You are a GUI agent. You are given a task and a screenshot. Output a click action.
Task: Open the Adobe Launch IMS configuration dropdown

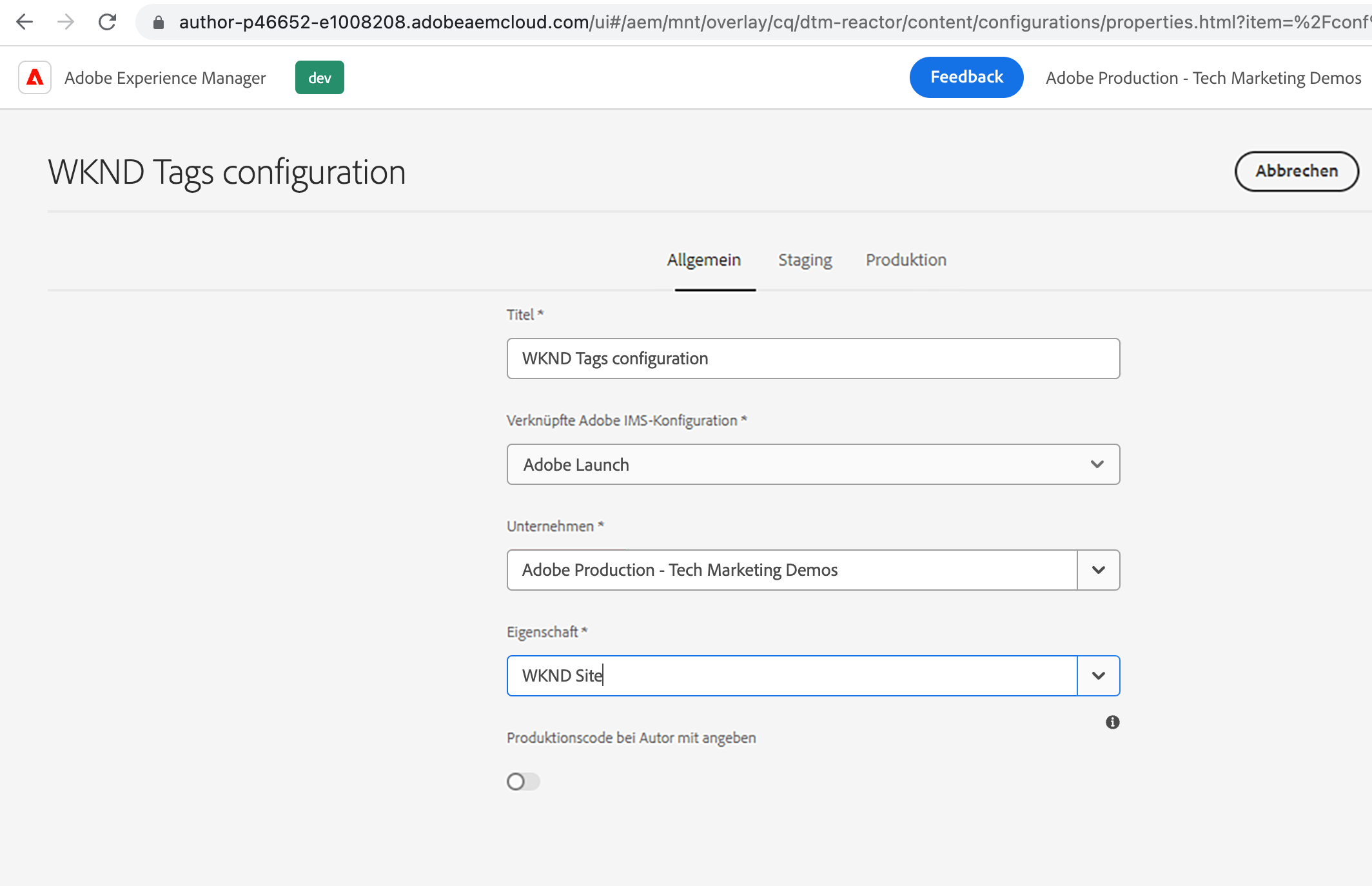pyautogui.click(x=813, y=464)
